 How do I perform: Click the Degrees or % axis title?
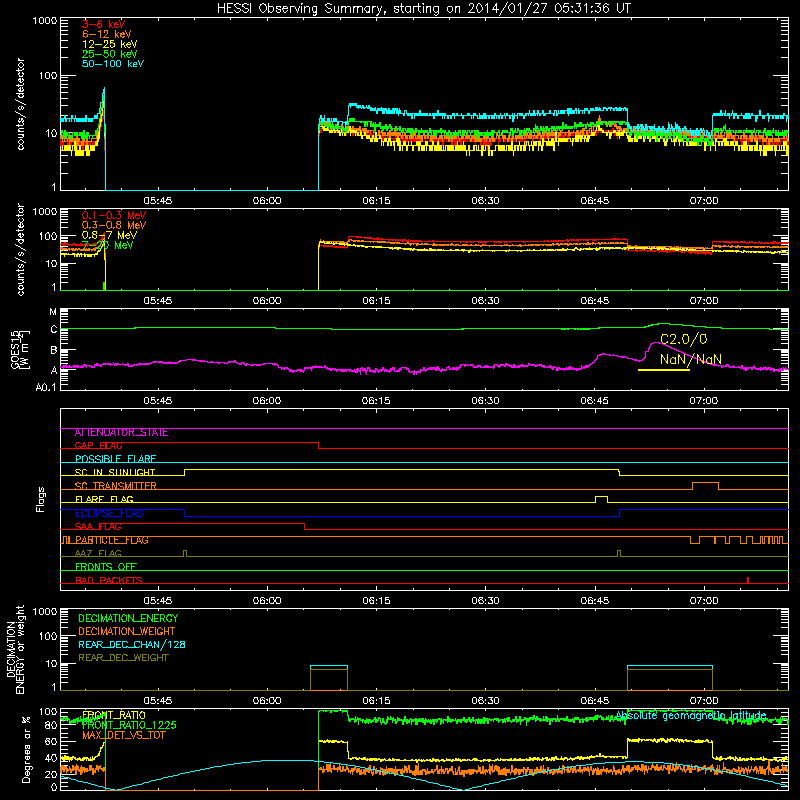point(27,749)
